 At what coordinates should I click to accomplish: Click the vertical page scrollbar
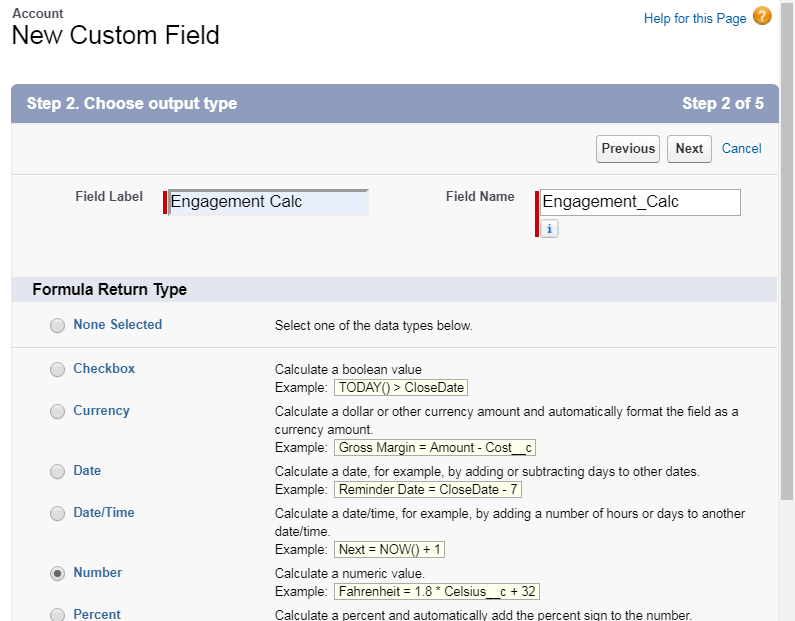point(787,300)
